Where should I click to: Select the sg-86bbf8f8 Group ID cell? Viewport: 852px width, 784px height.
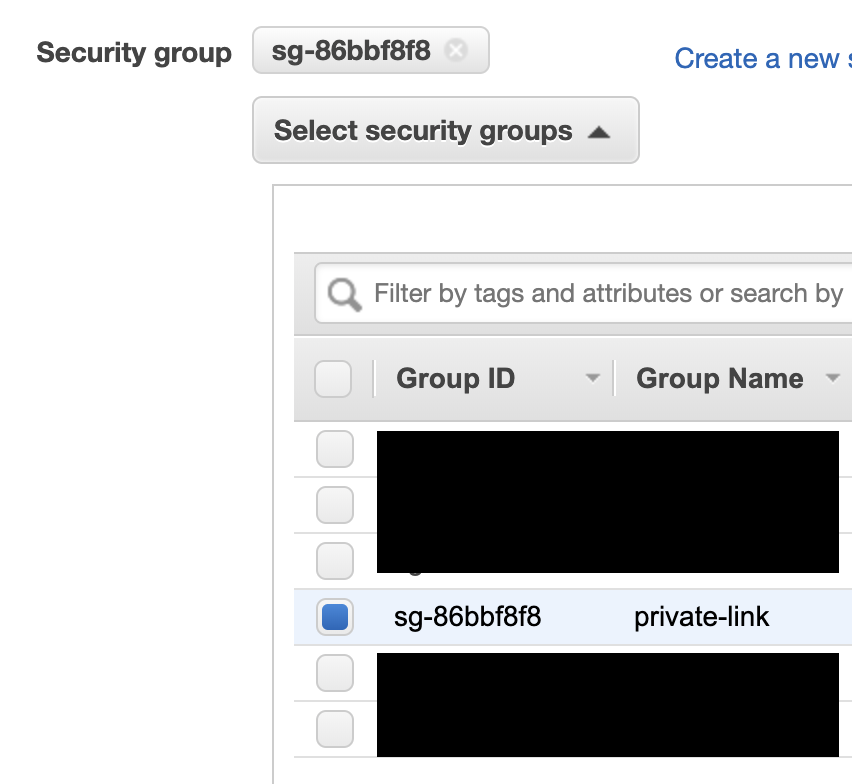click(467, 617)
